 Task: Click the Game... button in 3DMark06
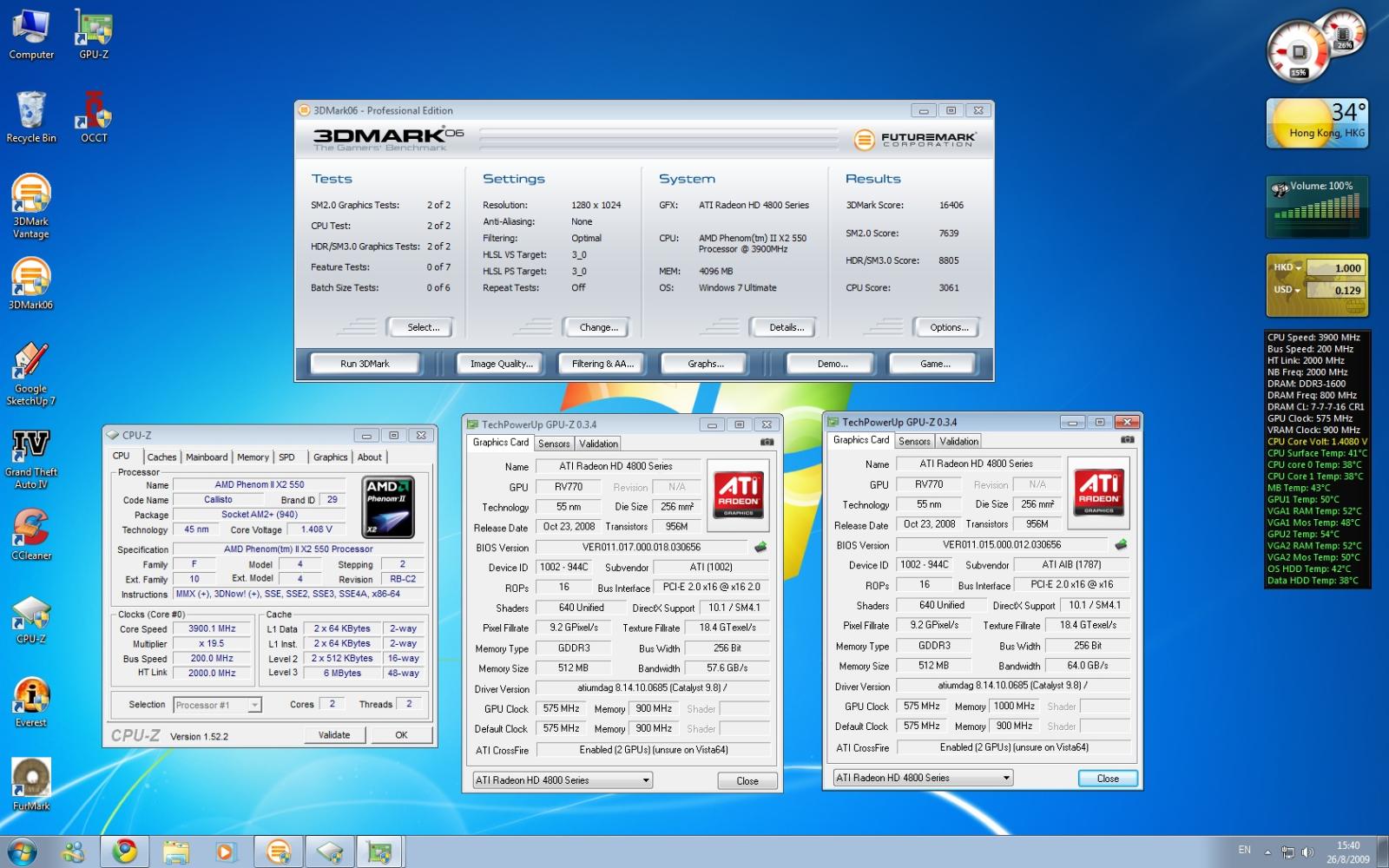[934, 364]
